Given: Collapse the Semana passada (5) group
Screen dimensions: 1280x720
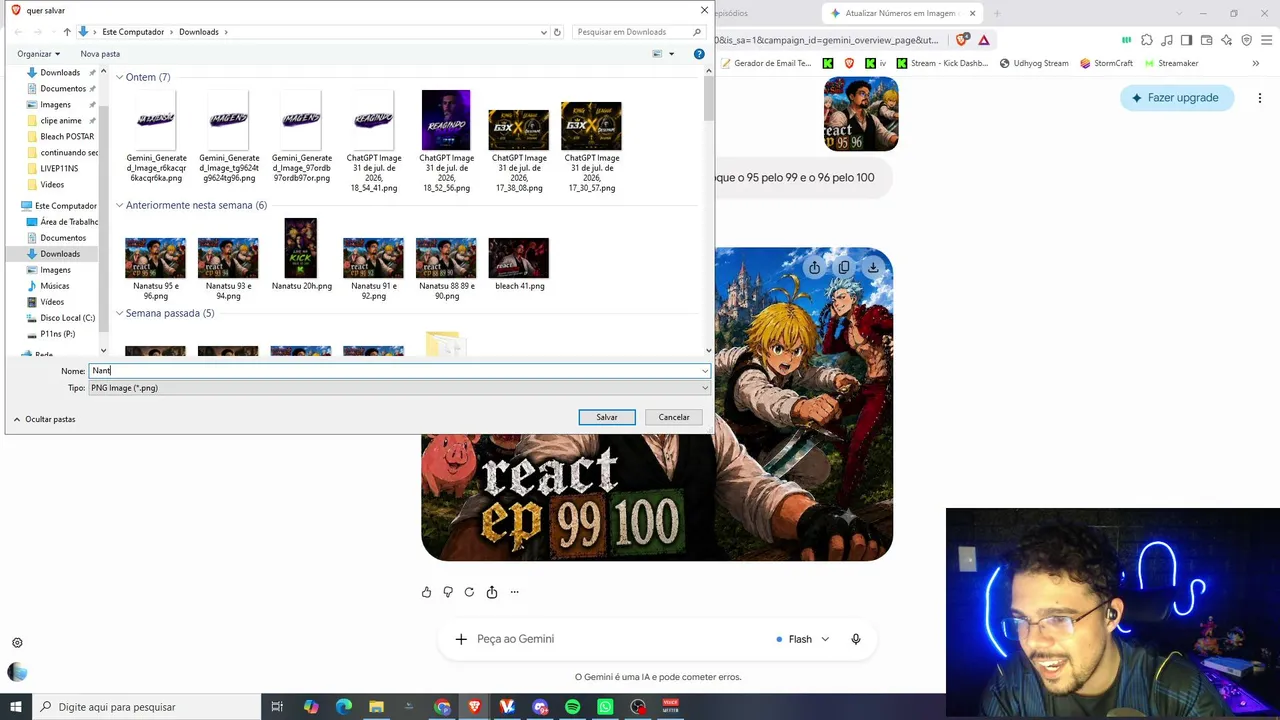Looking at the screenshot, I should (119, 313).
